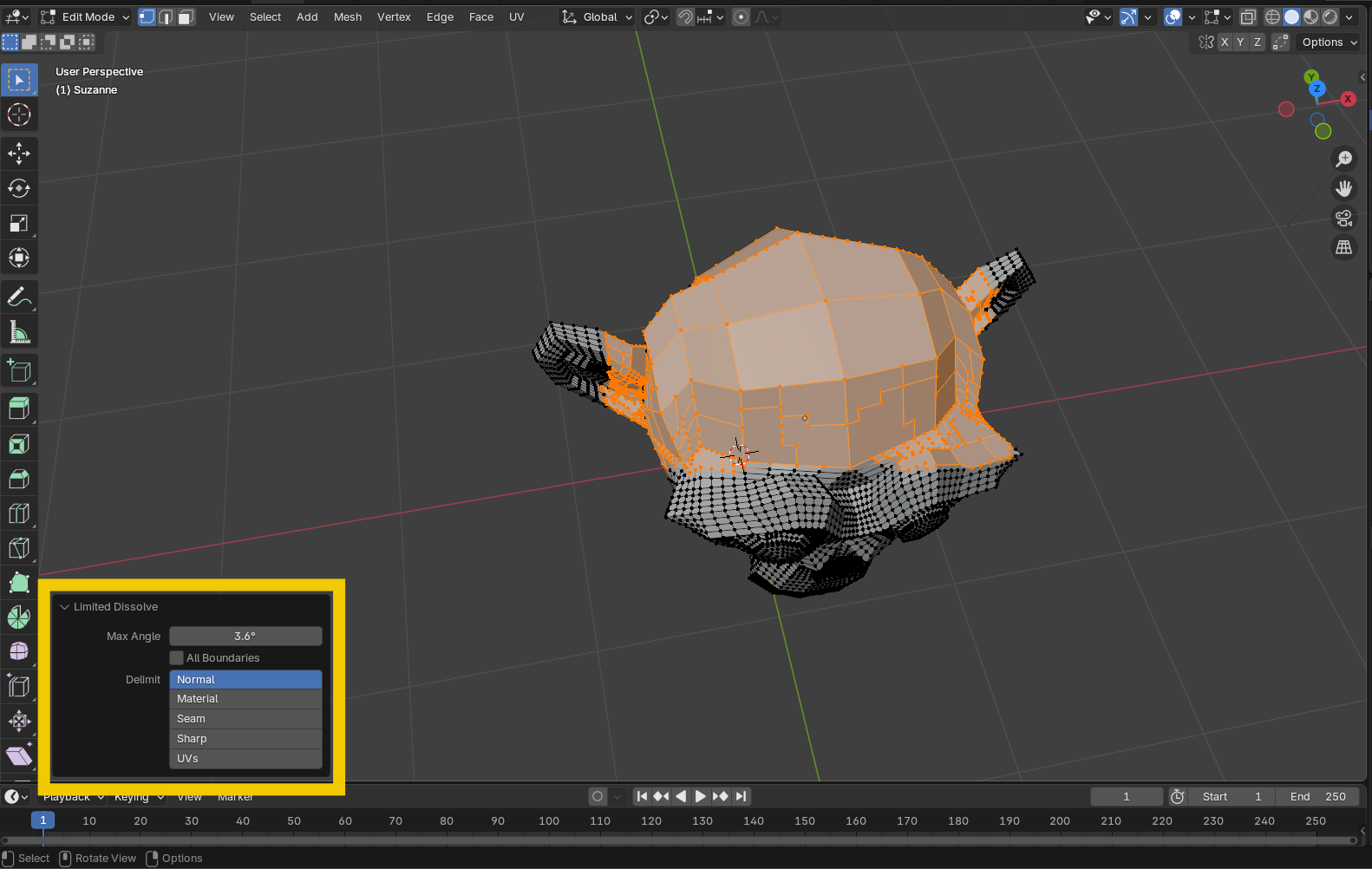The height and width of the screenshot is (869, 1372).
Task: Open the viewport shading options dropdown
Action: [x=1349, y=16]
